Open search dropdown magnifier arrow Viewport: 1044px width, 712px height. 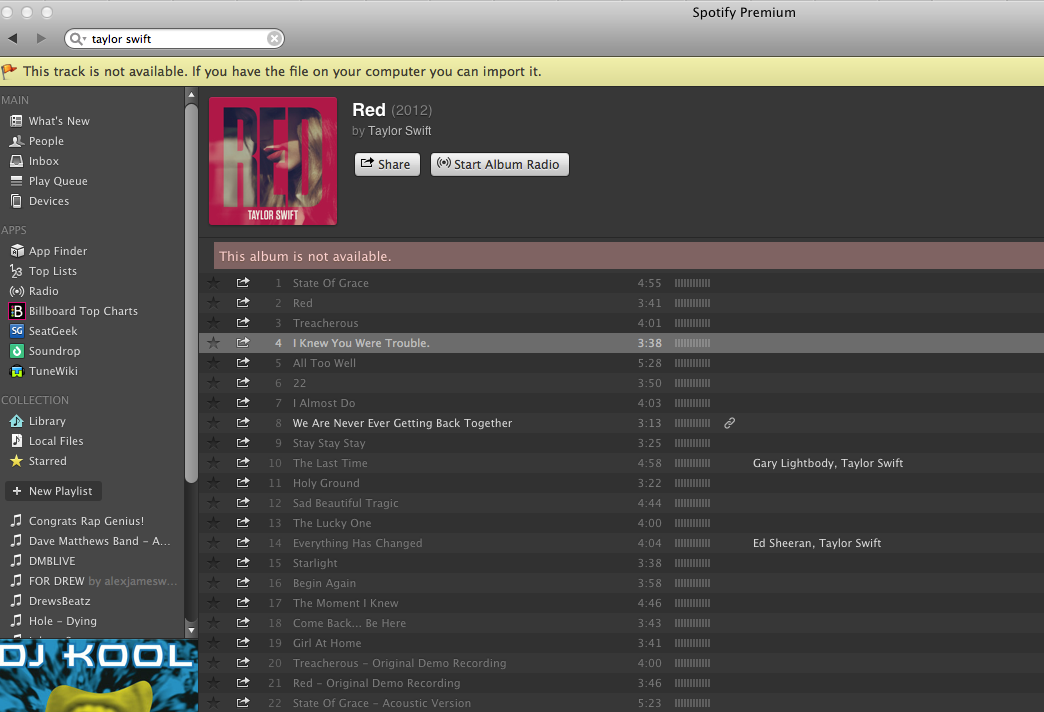[78, 39]
